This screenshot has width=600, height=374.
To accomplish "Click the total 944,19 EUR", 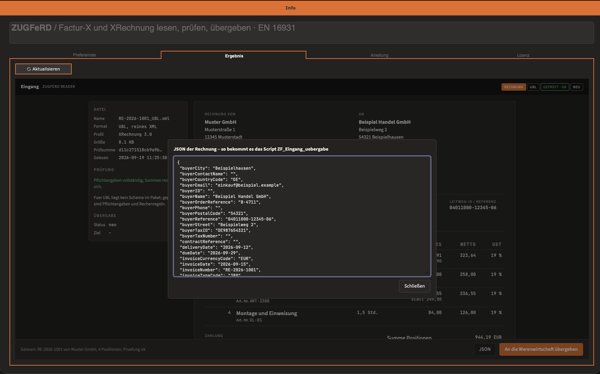I will point(488,337).
